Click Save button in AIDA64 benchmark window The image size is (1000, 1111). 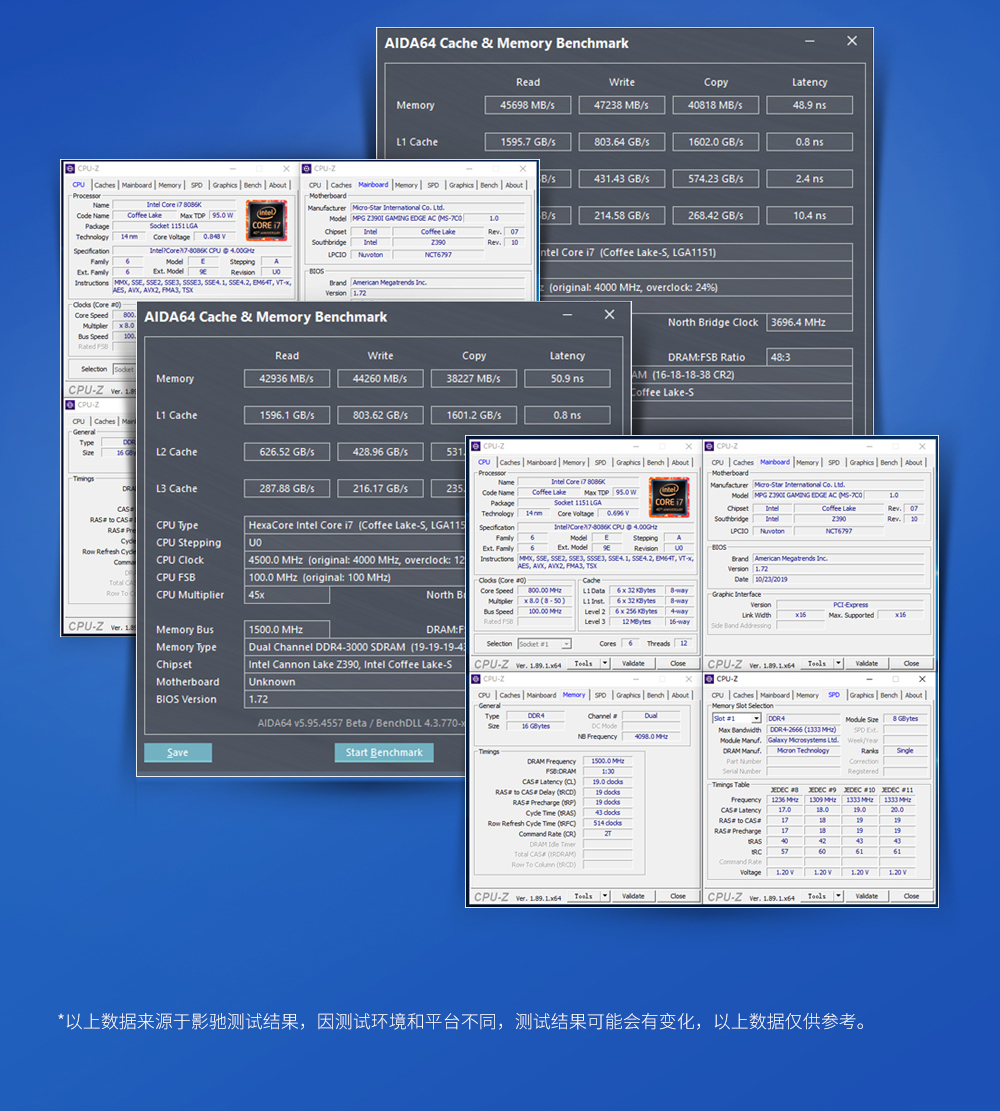point(178,752)
